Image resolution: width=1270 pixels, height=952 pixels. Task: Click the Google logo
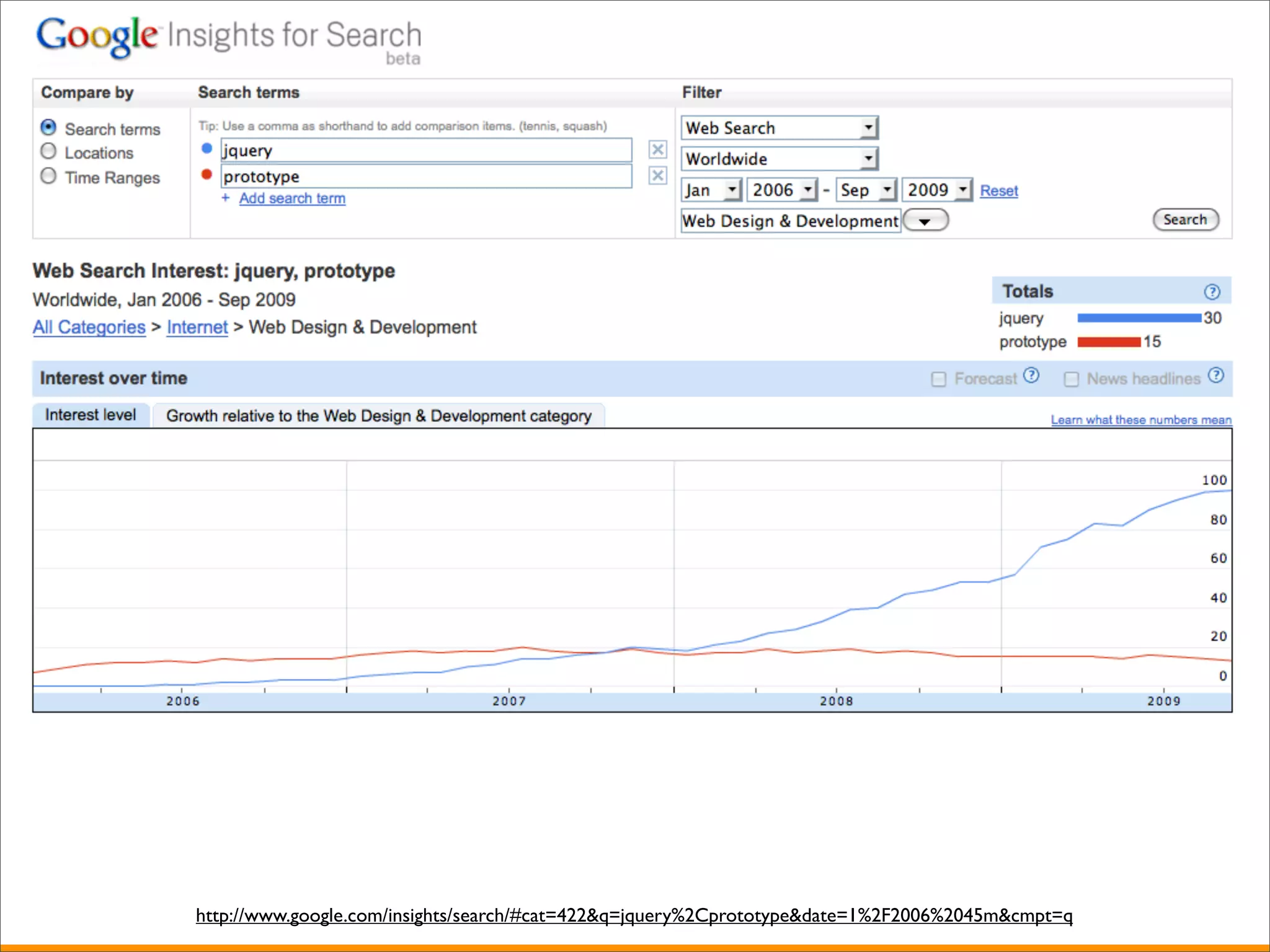[x=97, y=37]
